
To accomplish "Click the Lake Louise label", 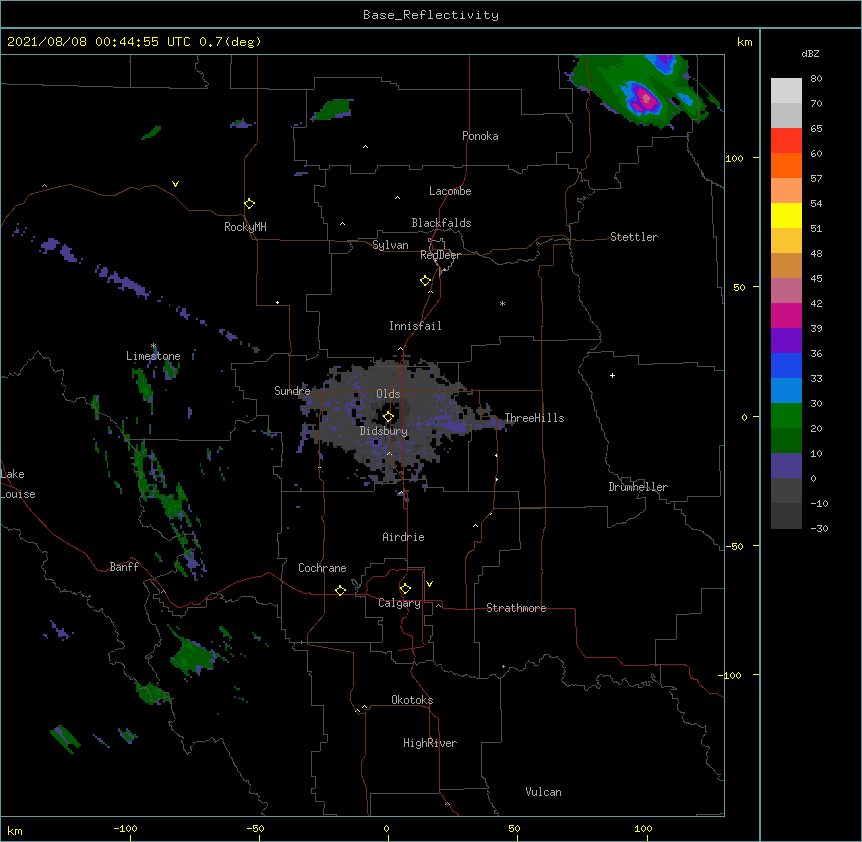I will (18, 484).
